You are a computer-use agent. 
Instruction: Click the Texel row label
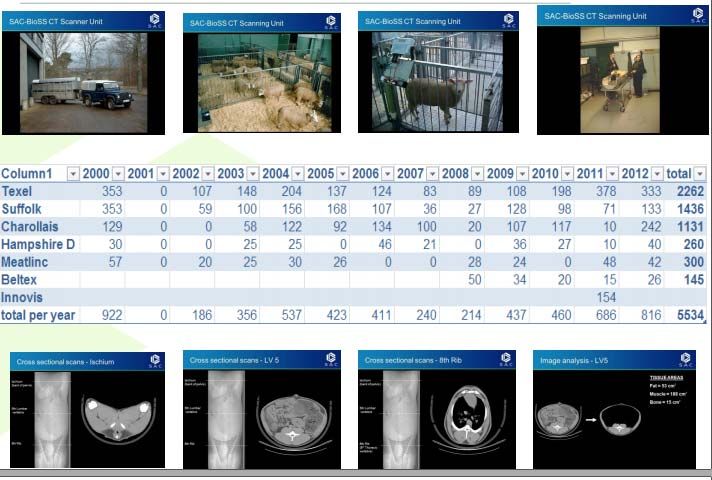(17, 191)
